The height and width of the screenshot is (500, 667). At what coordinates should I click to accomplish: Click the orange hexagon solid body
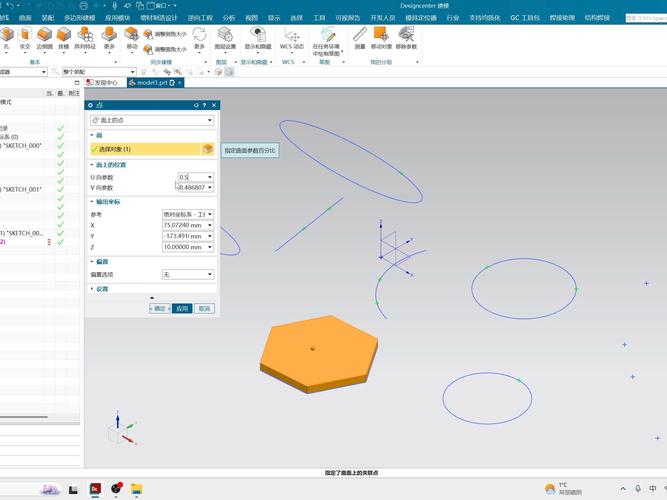pyautogui.click(x=319, y=353)
